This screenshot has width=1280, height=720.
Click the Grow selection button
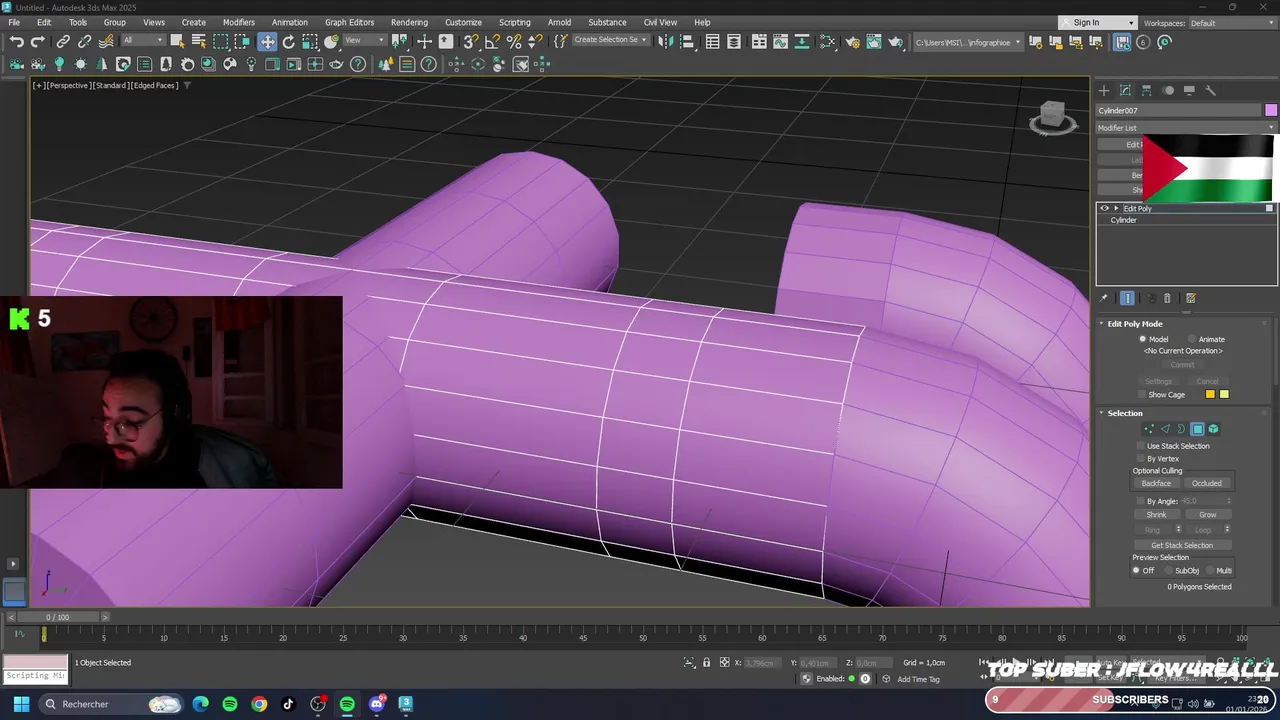[x=1207, y=514]
